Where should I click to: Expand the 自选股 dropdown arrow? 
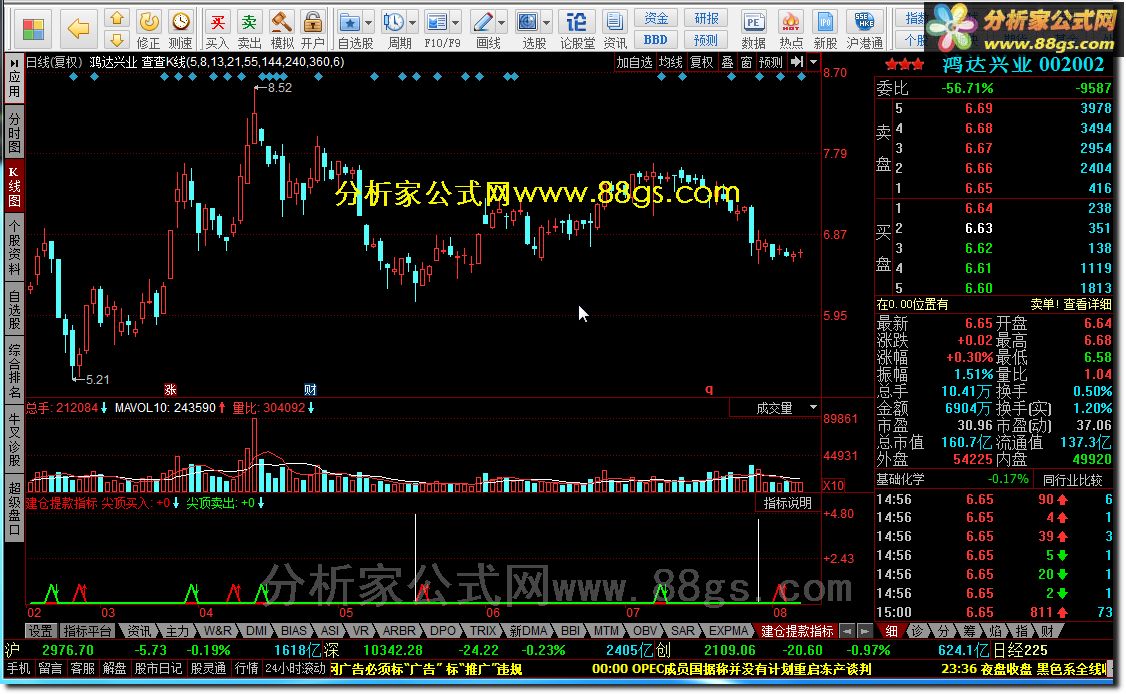pyautogui.click(x=368, y=23)
